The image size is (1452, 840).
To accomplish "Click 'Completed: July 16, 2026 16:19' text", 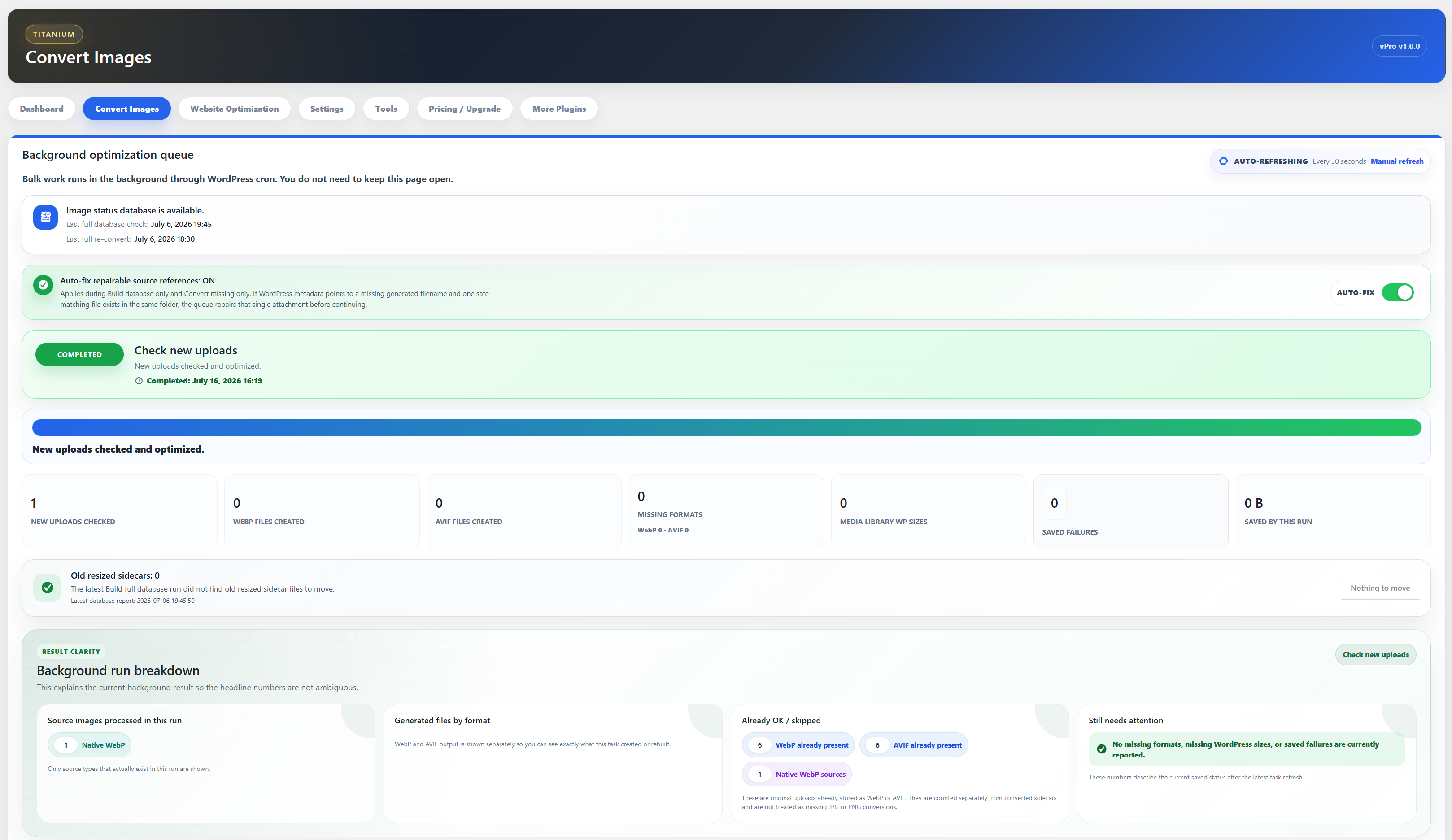I will 204,381.
